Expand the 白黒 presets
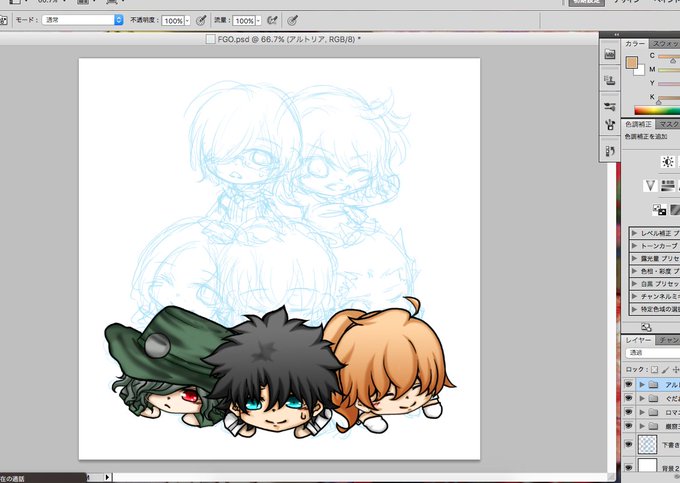 click(634, 284)
